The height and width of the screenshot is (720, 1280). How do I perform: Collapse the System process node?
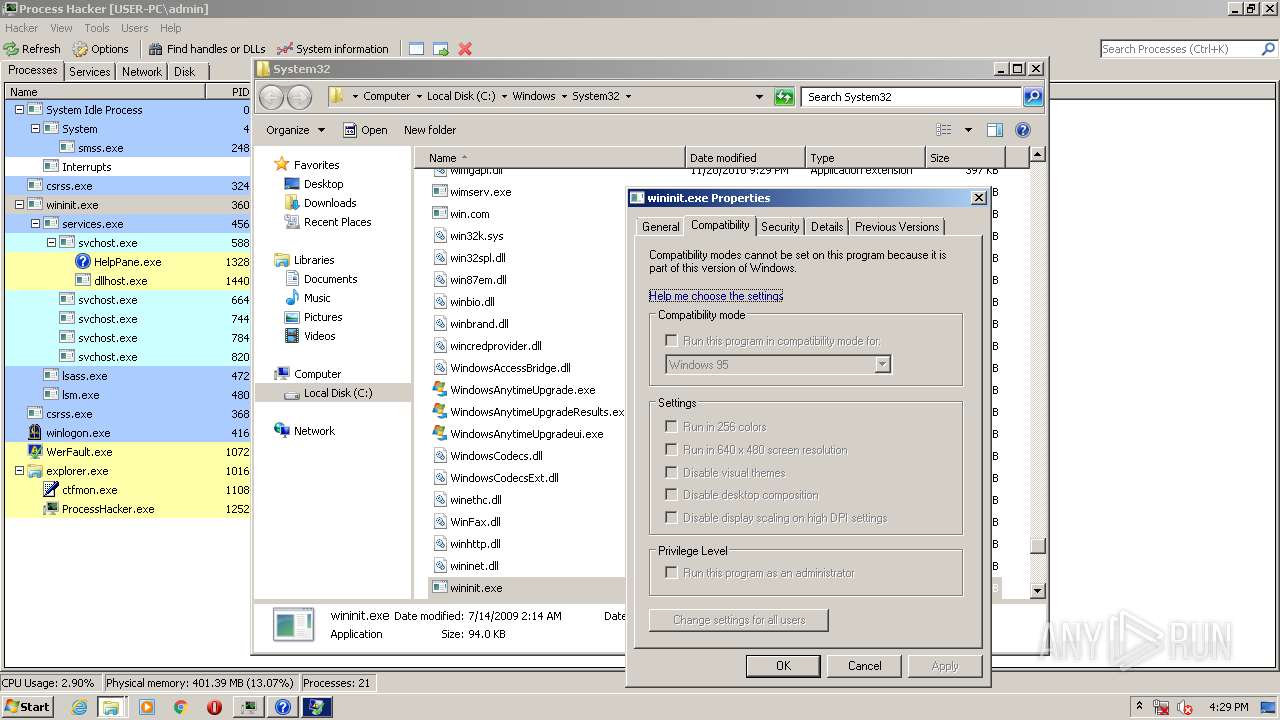point(35,129)
